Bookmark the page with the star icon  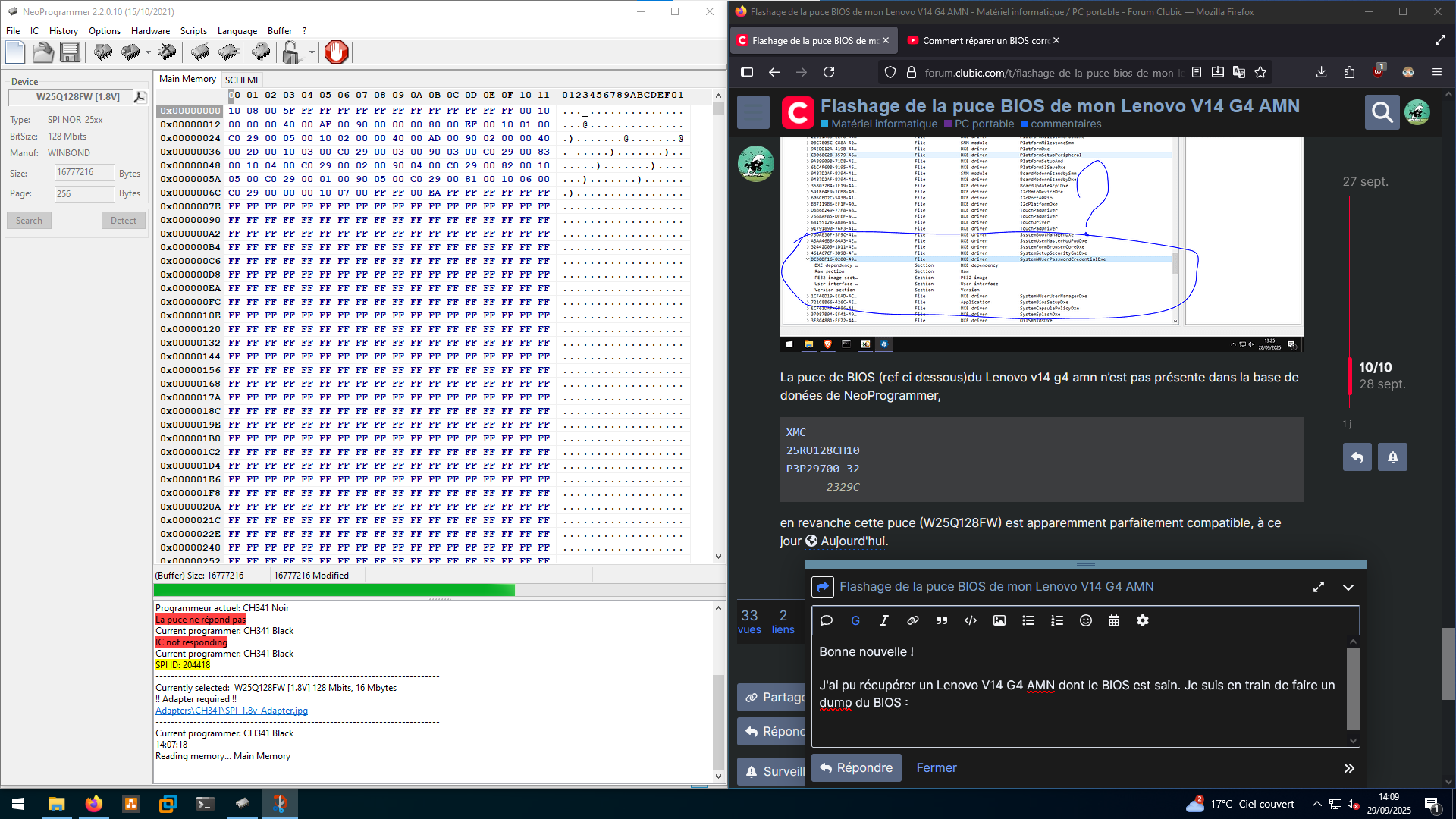click(1260, 72)
